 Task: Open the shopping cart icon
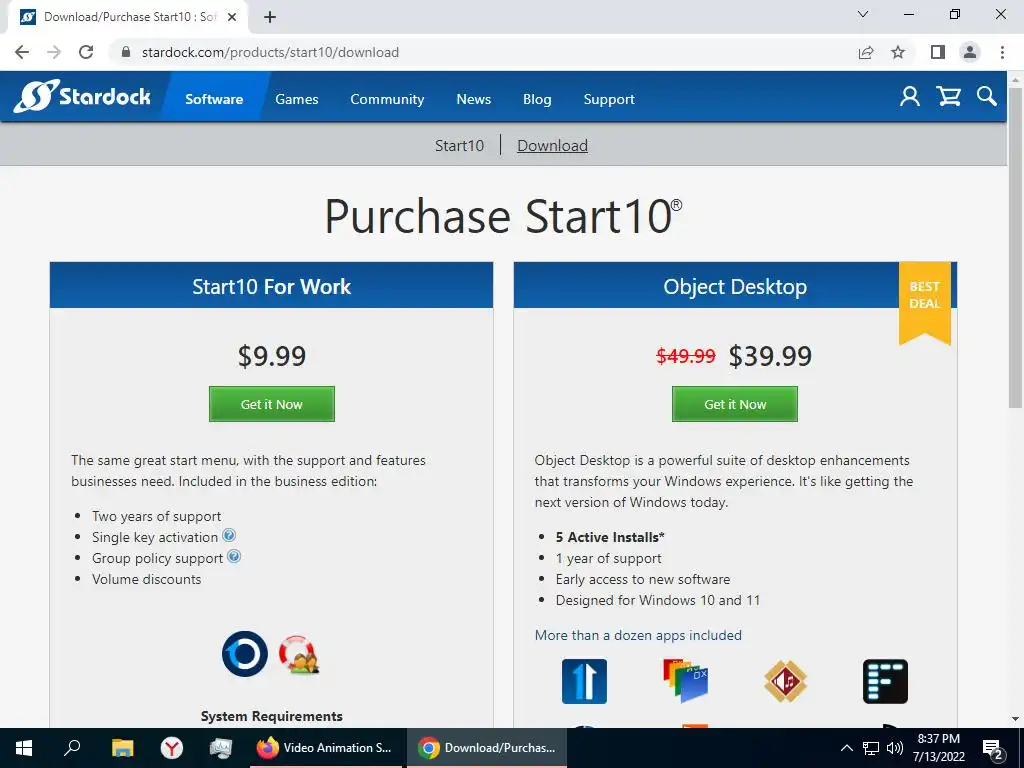948,97
